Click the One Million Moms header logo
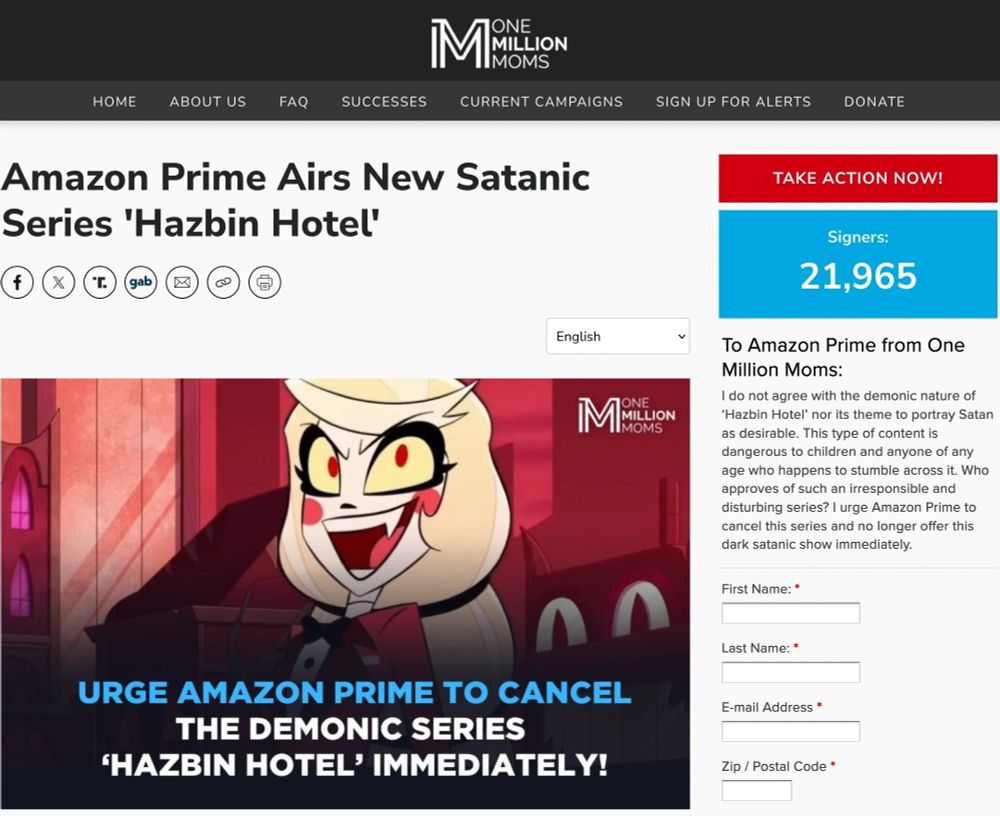This screenshot has width=1000, height=816. (499, 43)
